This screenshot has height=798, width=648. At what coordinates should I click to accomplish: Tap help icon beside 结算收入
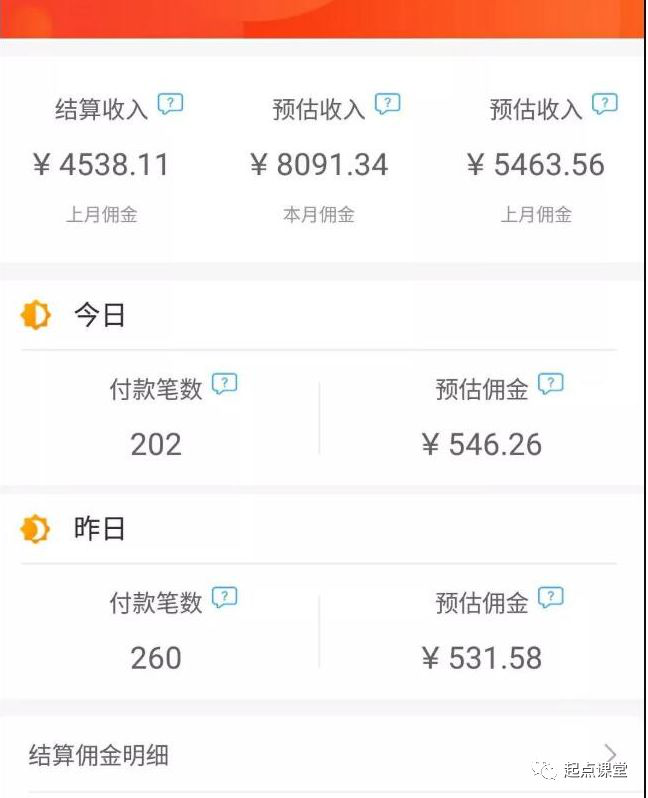pos(170,104)
